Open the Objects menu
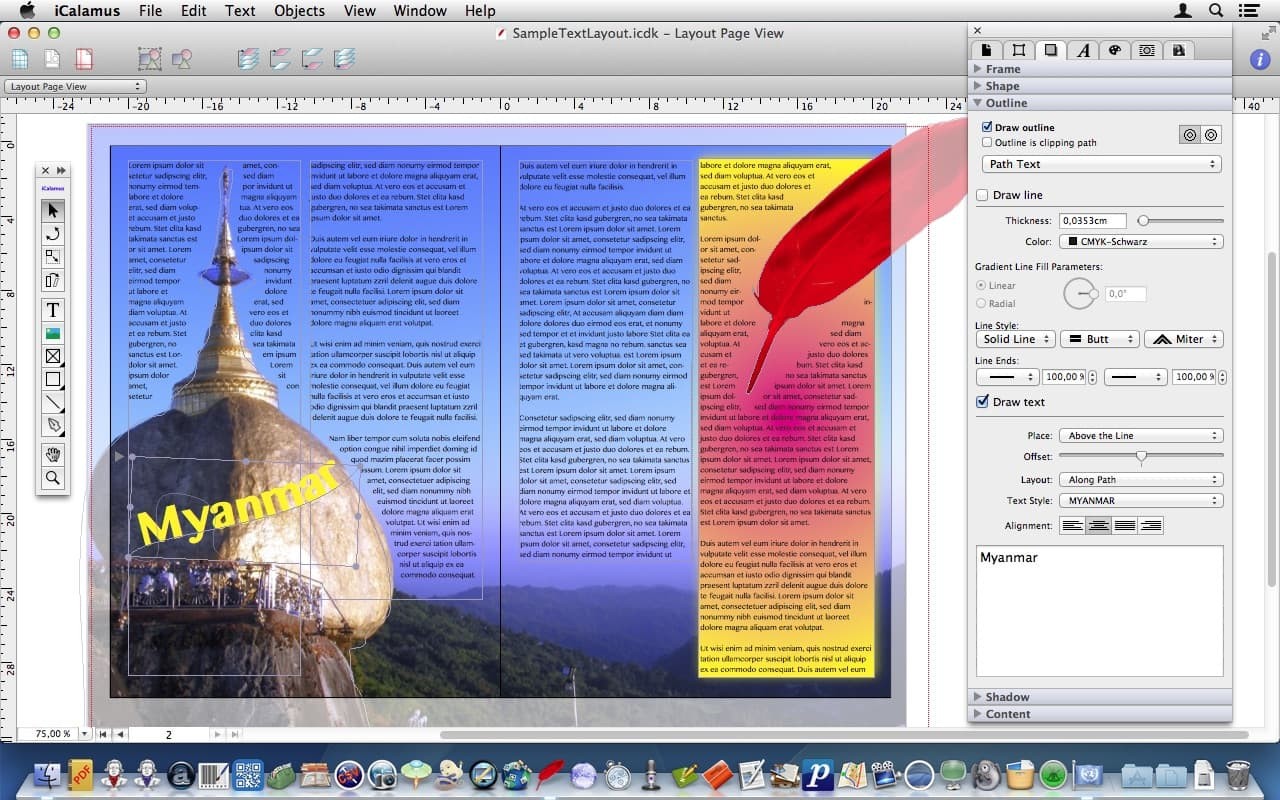 [299, 10]
